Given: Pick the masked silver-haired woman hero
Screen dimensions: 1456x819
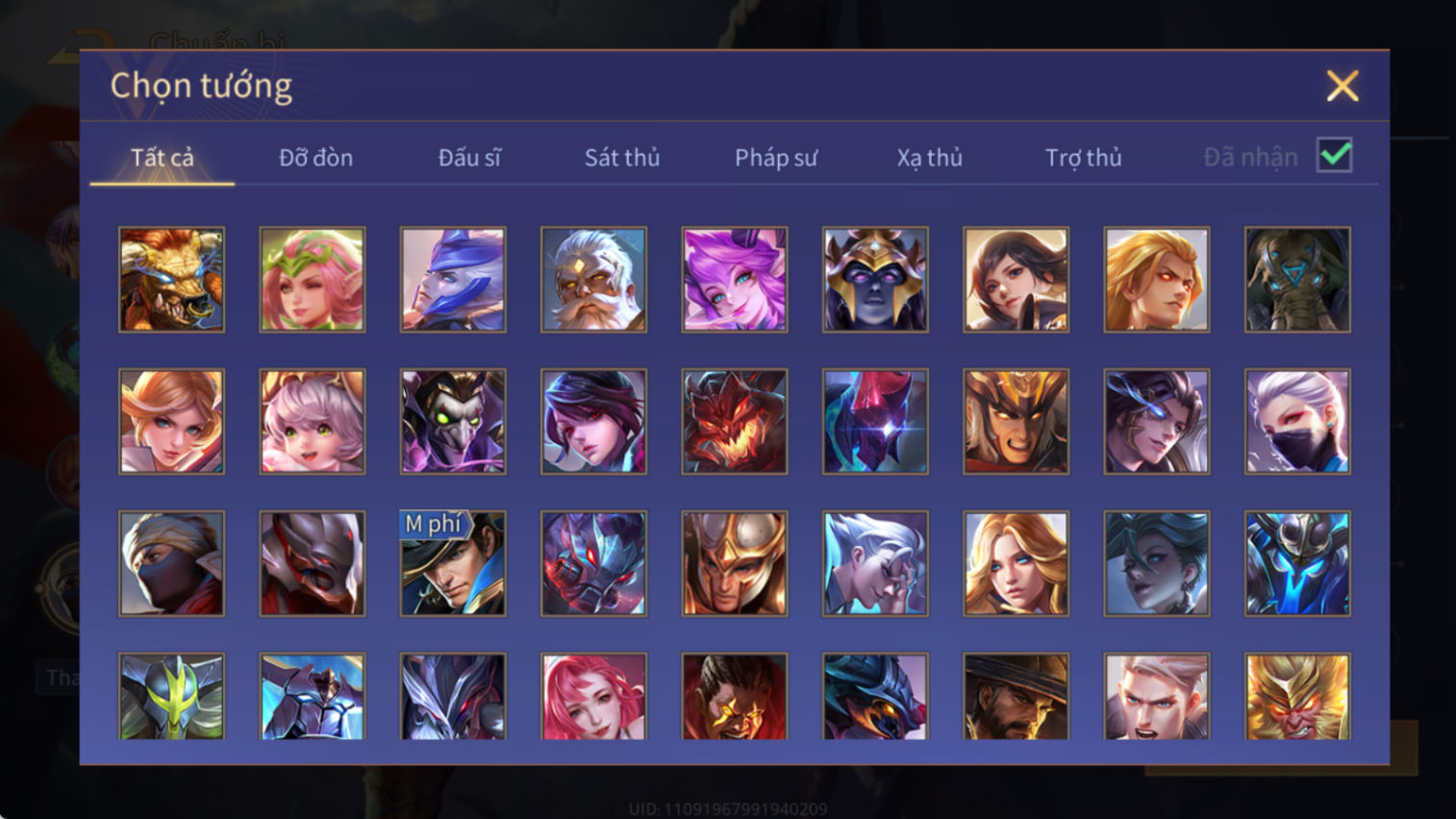Looking at the screenshot, I should pos(1297,422).
